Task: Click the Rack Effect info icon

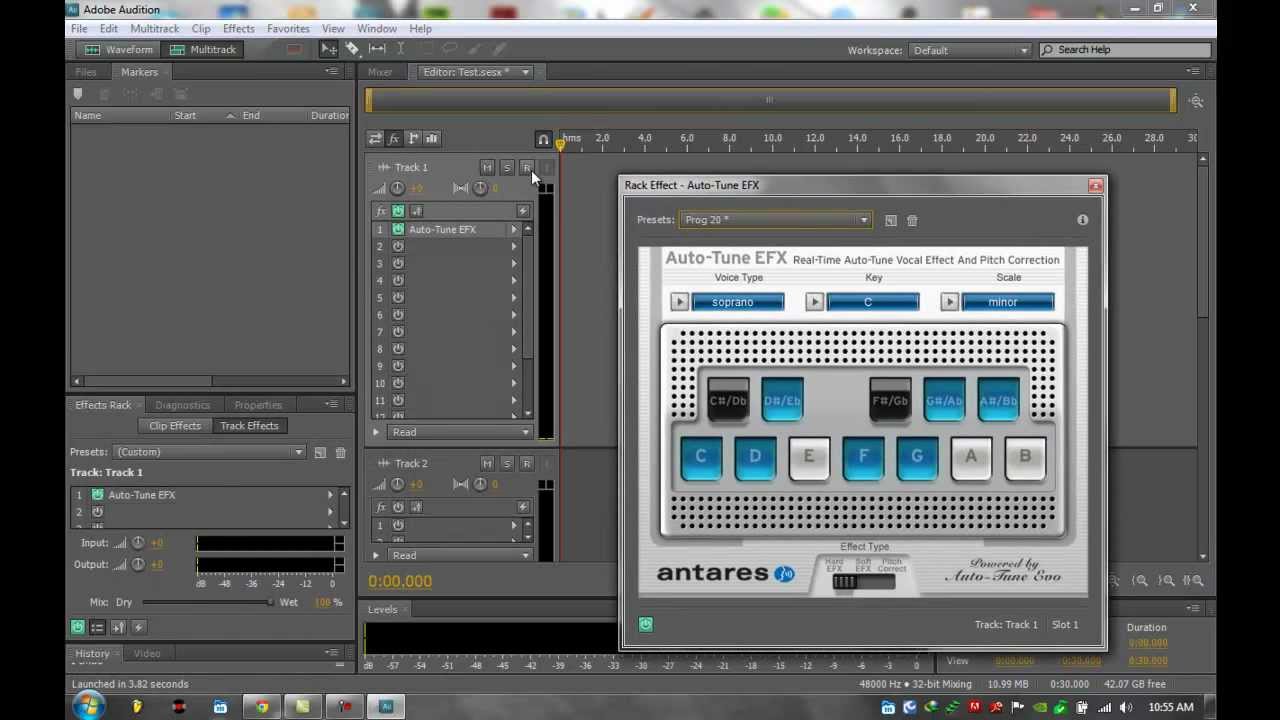Action: [1082, 220]
